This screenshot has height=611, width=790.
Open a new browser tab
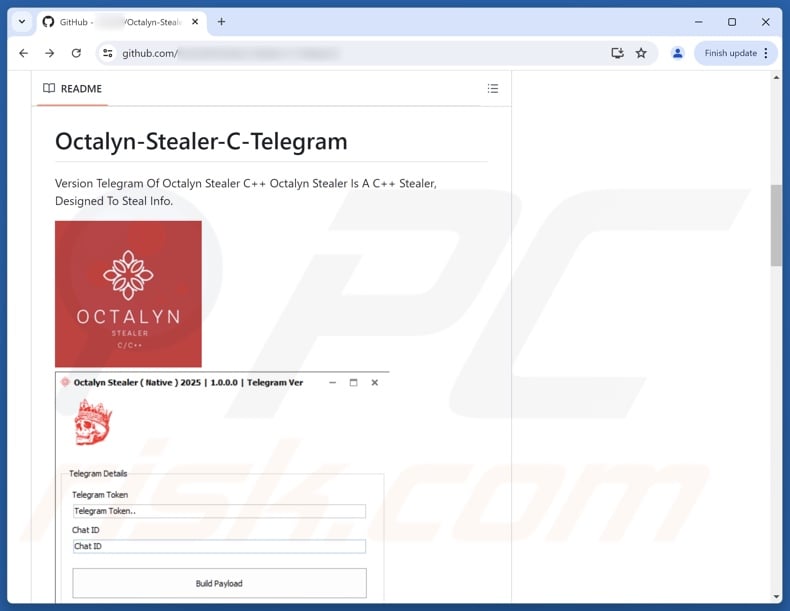[221, 22]
